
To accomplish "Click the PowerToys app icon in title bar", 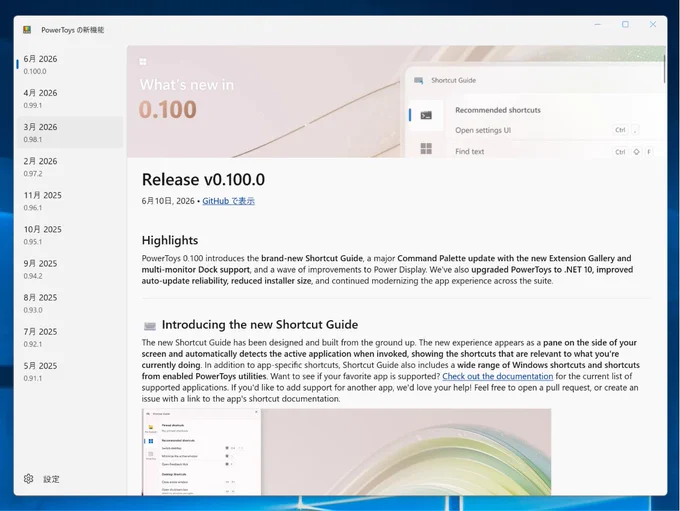I will 27,29.
